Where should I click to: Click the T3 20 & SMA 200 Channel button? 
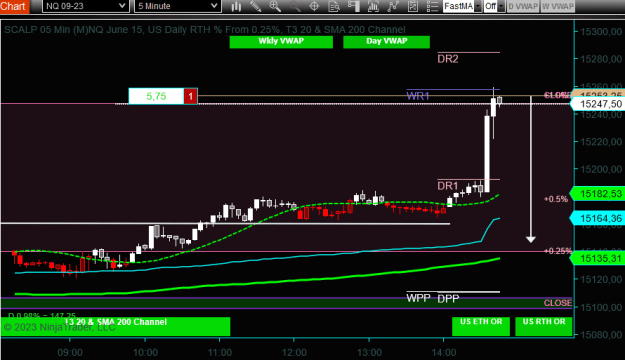pos(115,326)
